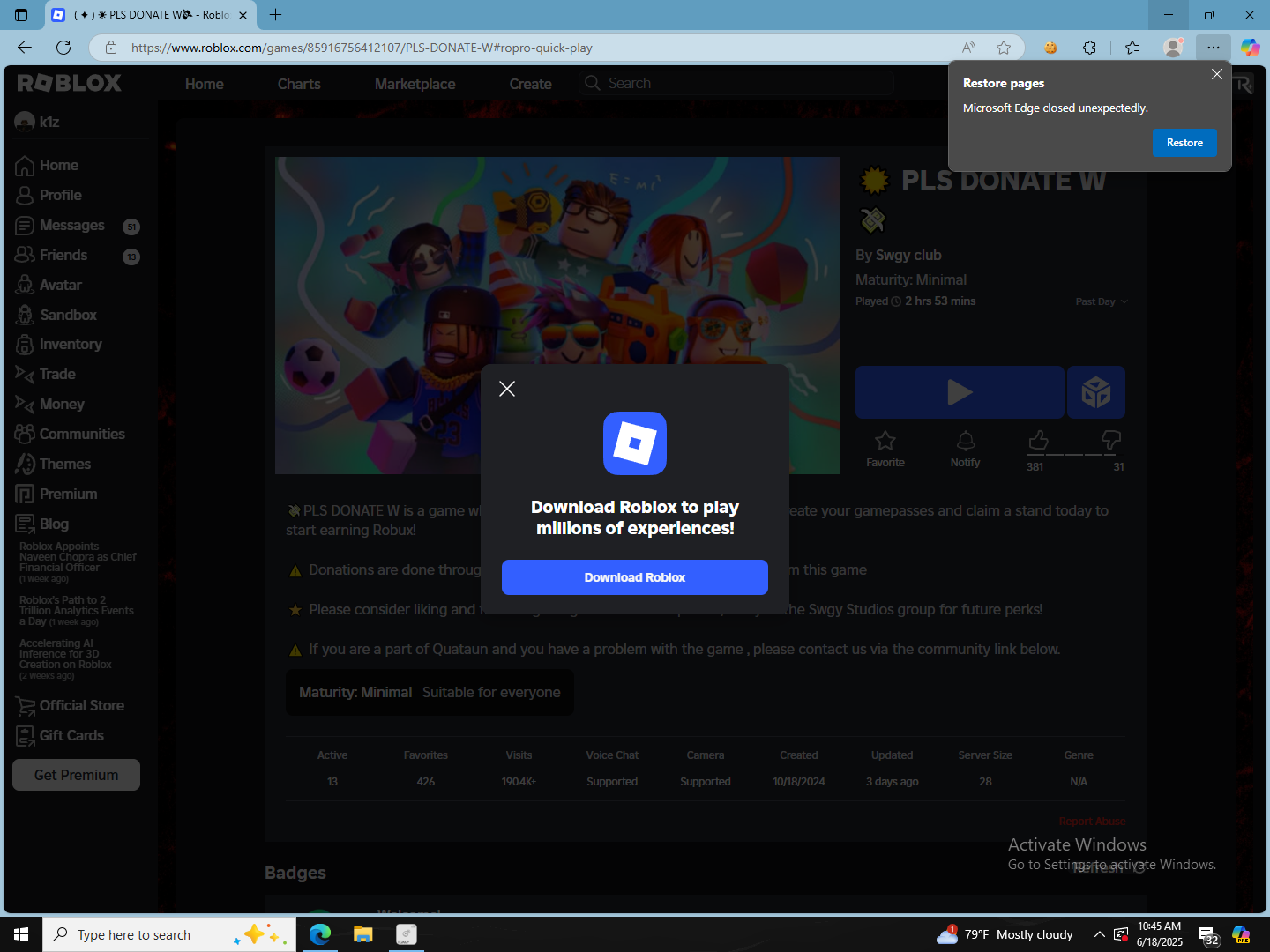The height and width of the screenshot is (952, 1270).
Task: Click the browser address bar URL
Action: click(362, 48)
